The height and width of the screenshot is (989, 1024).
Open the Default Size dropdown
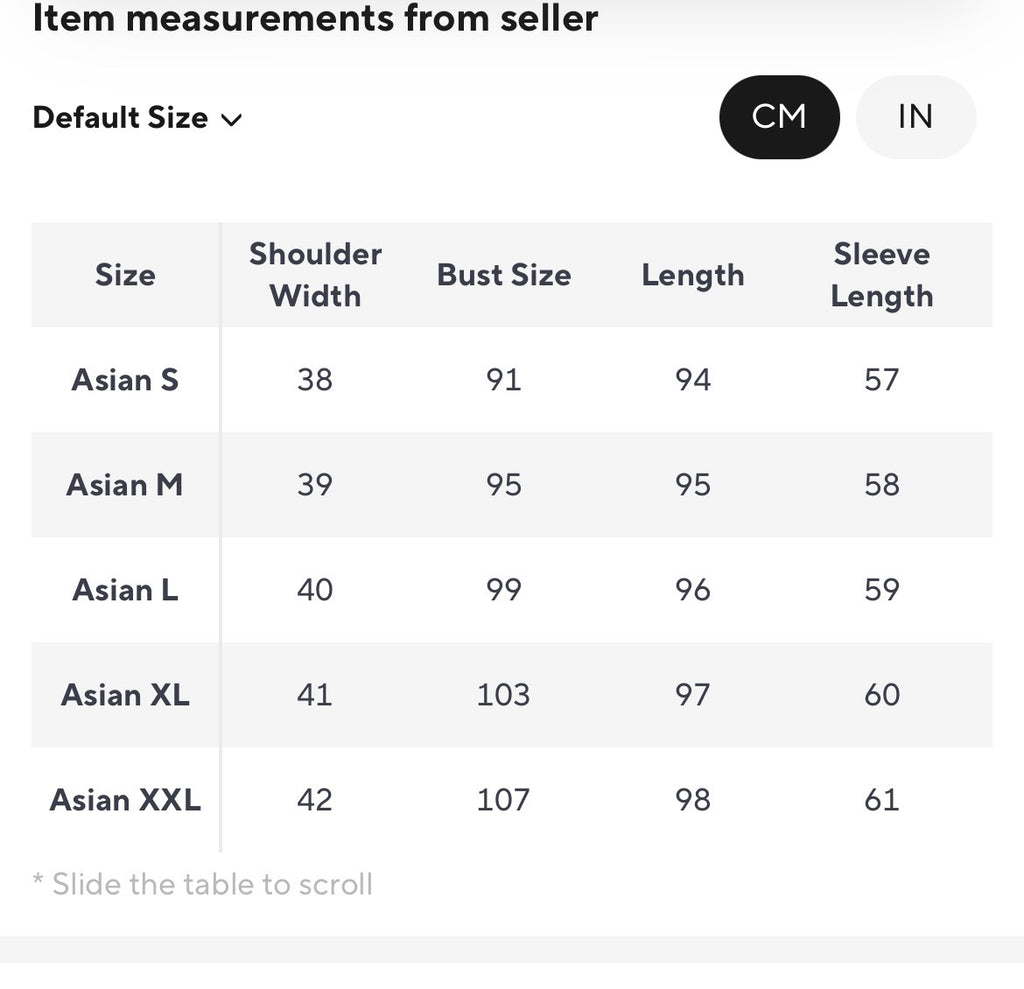[138, 118]
